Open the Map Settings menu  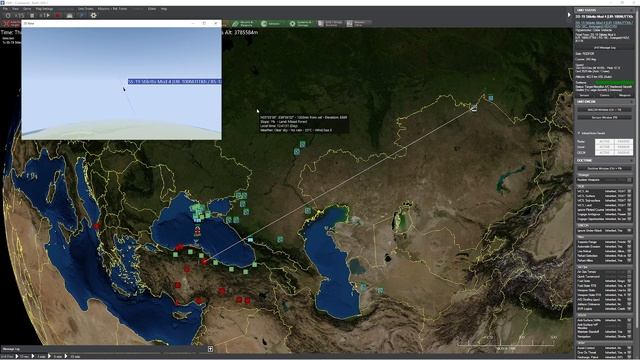(44, 9)
